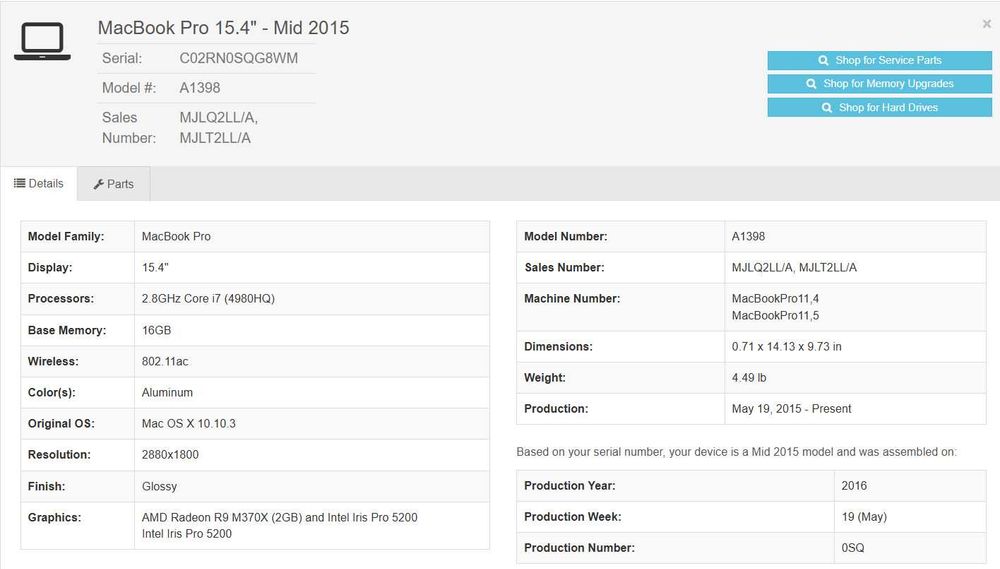
Task: Click the Machine Number MacBookPro11,4 cell
Action: click(775, 299)
